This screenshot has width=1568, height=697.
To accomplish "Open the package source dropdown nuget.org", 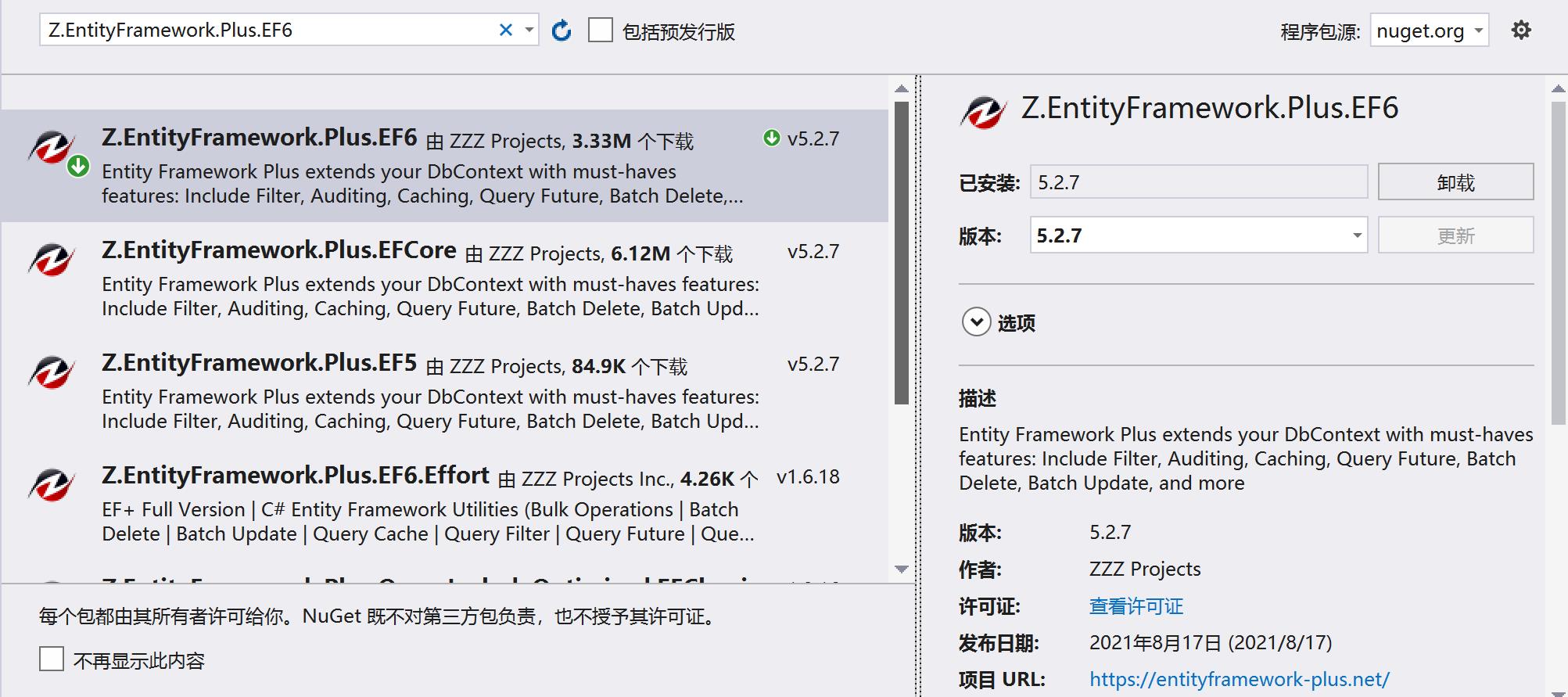I will [1429, 31].
